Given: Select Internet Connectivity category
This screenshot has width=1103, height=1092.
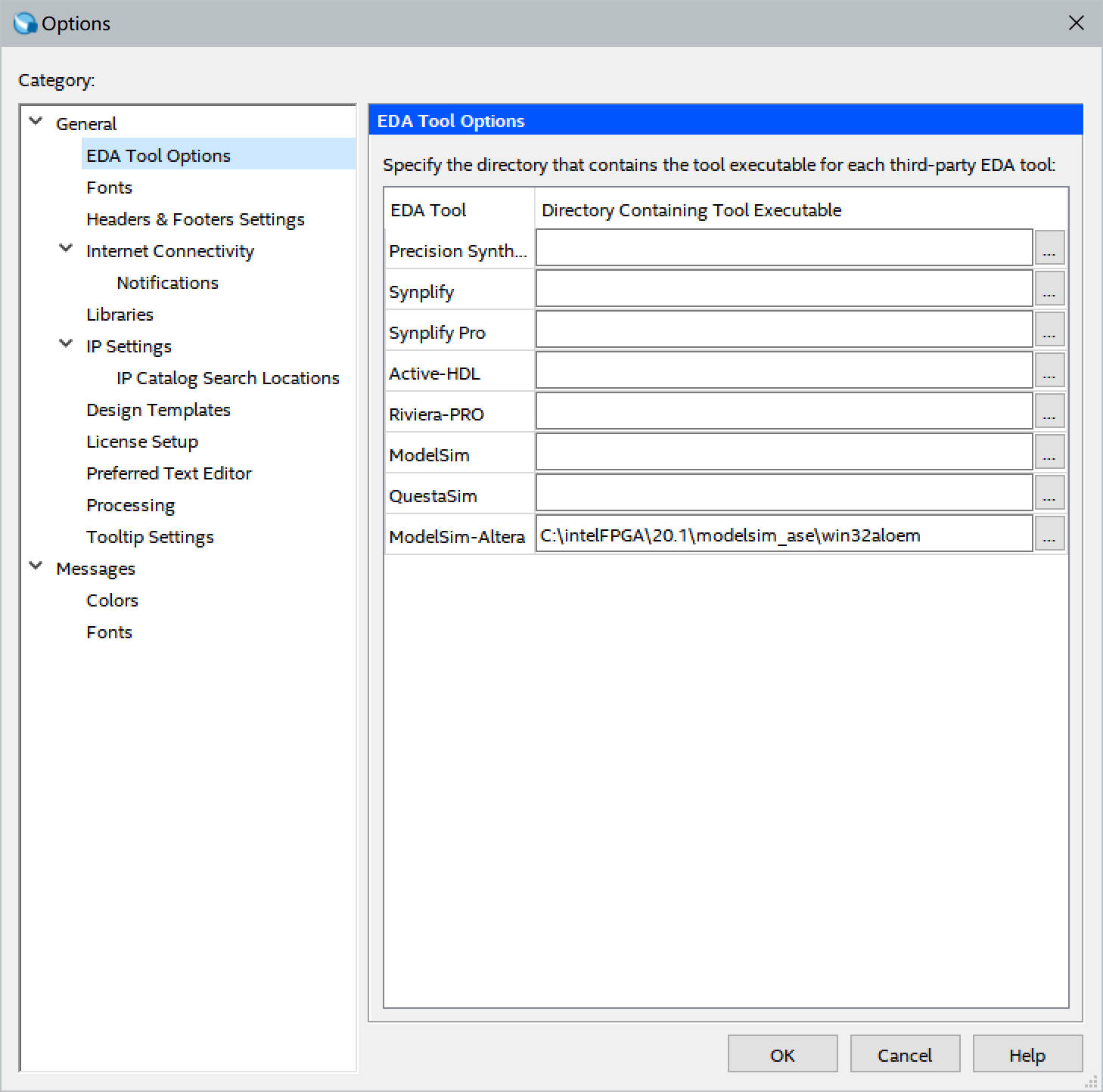Looking at the screenshot, I should pos(170,250).
